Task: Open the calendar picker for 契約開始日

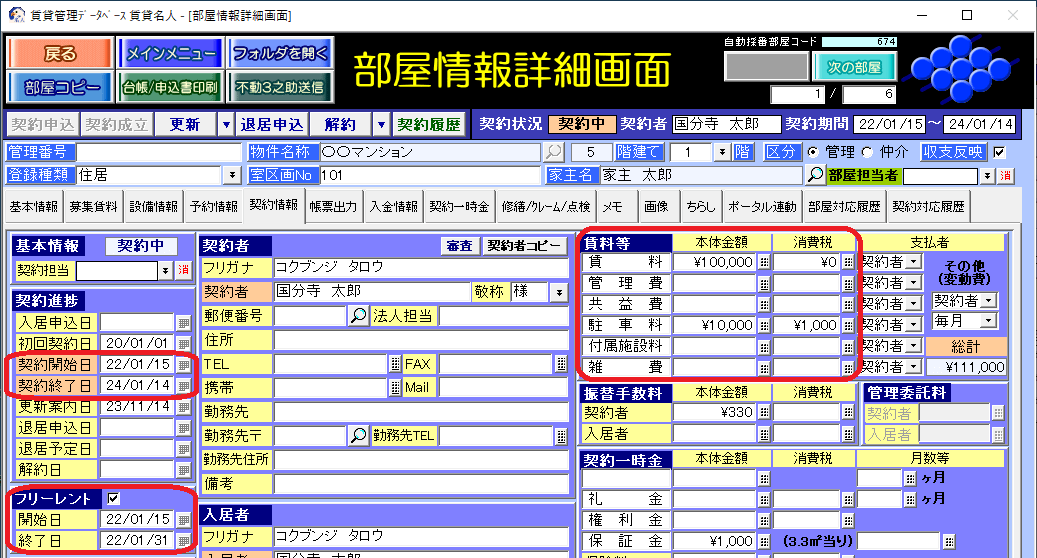Action: coord(183,365)
